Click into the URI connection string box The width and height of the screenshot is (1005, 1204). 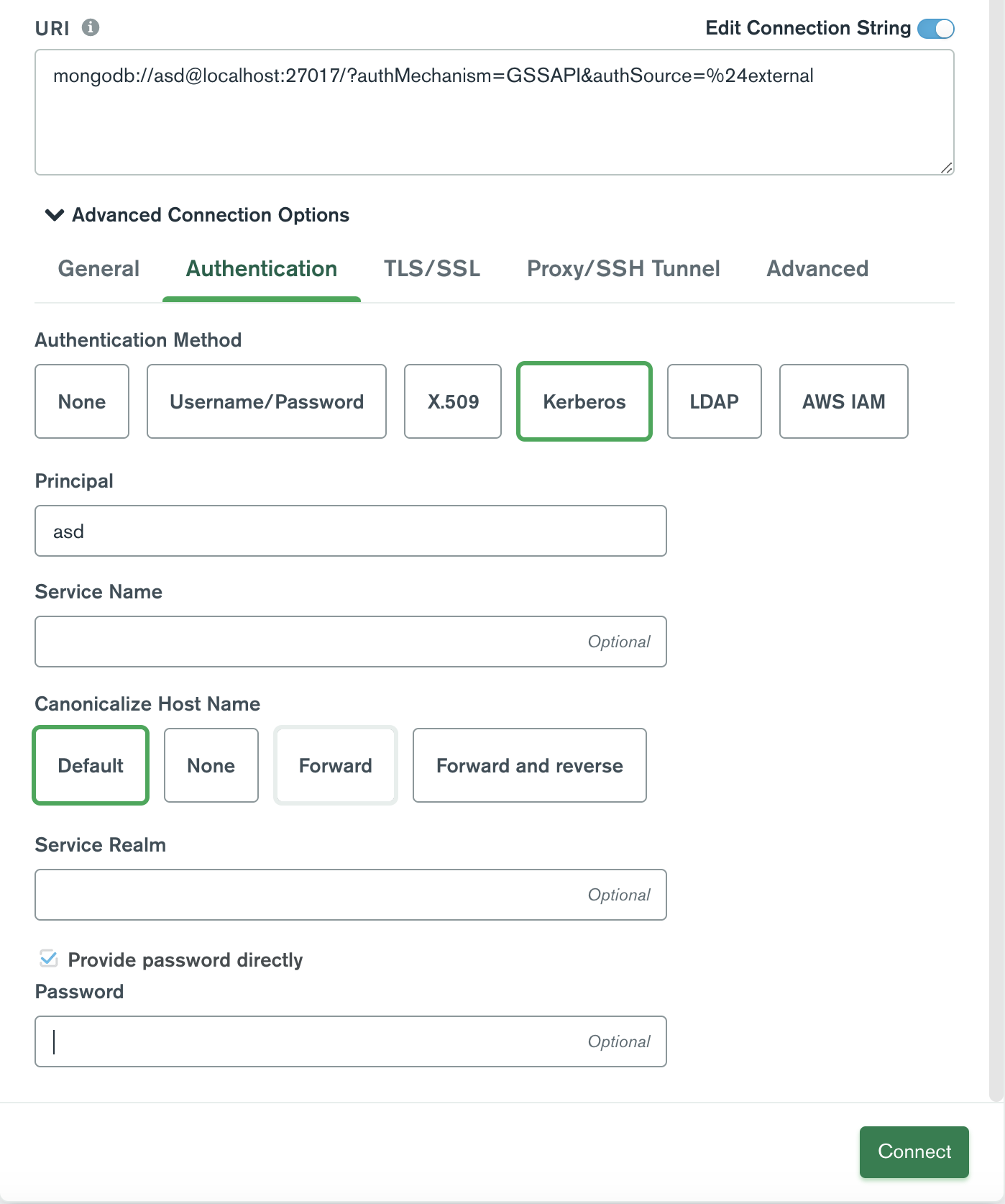pos(495,112)
